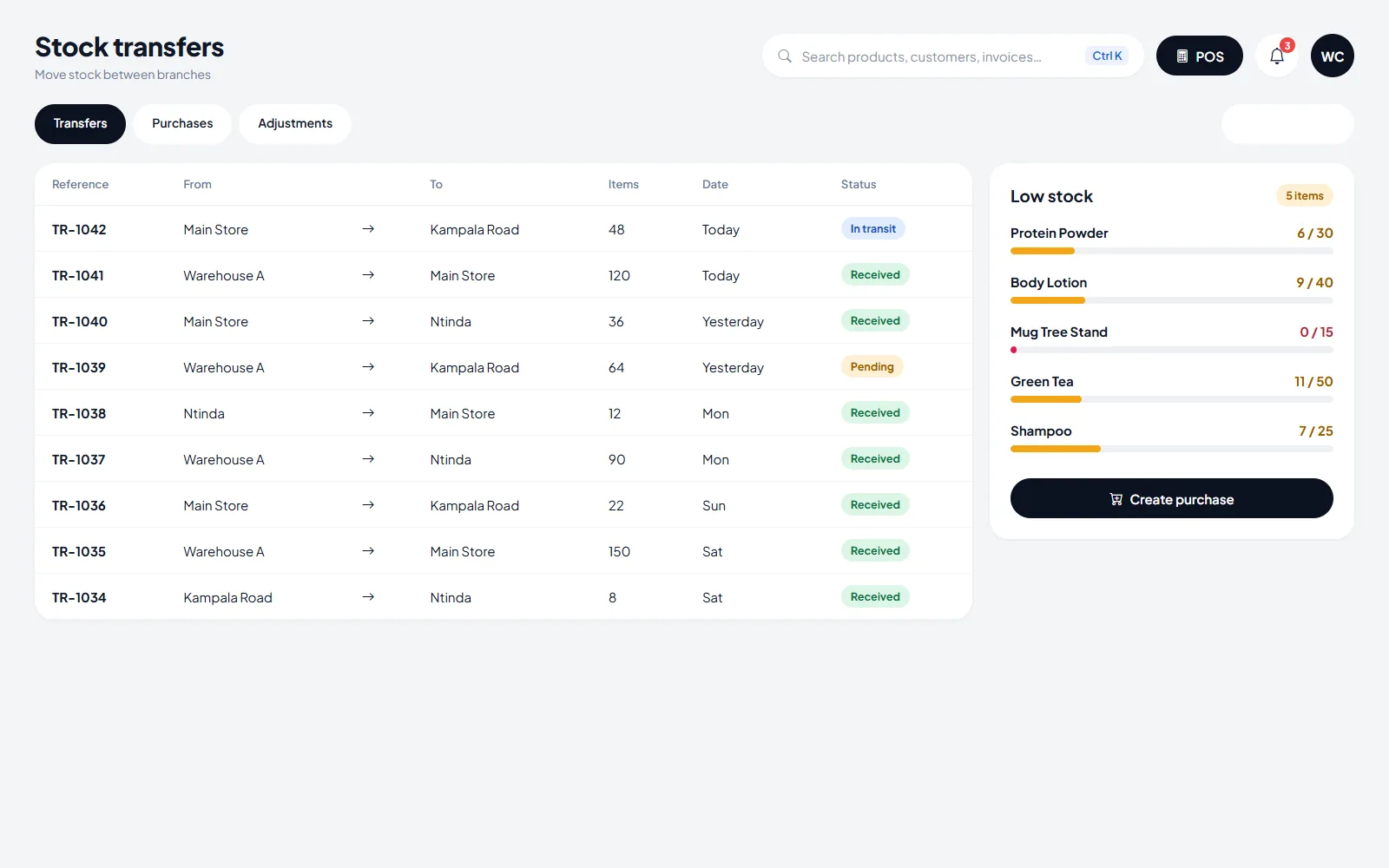Open the WC user avatar
Image resolution: width=1389 pixels, height=868 pixels.
pos(1333,56)
